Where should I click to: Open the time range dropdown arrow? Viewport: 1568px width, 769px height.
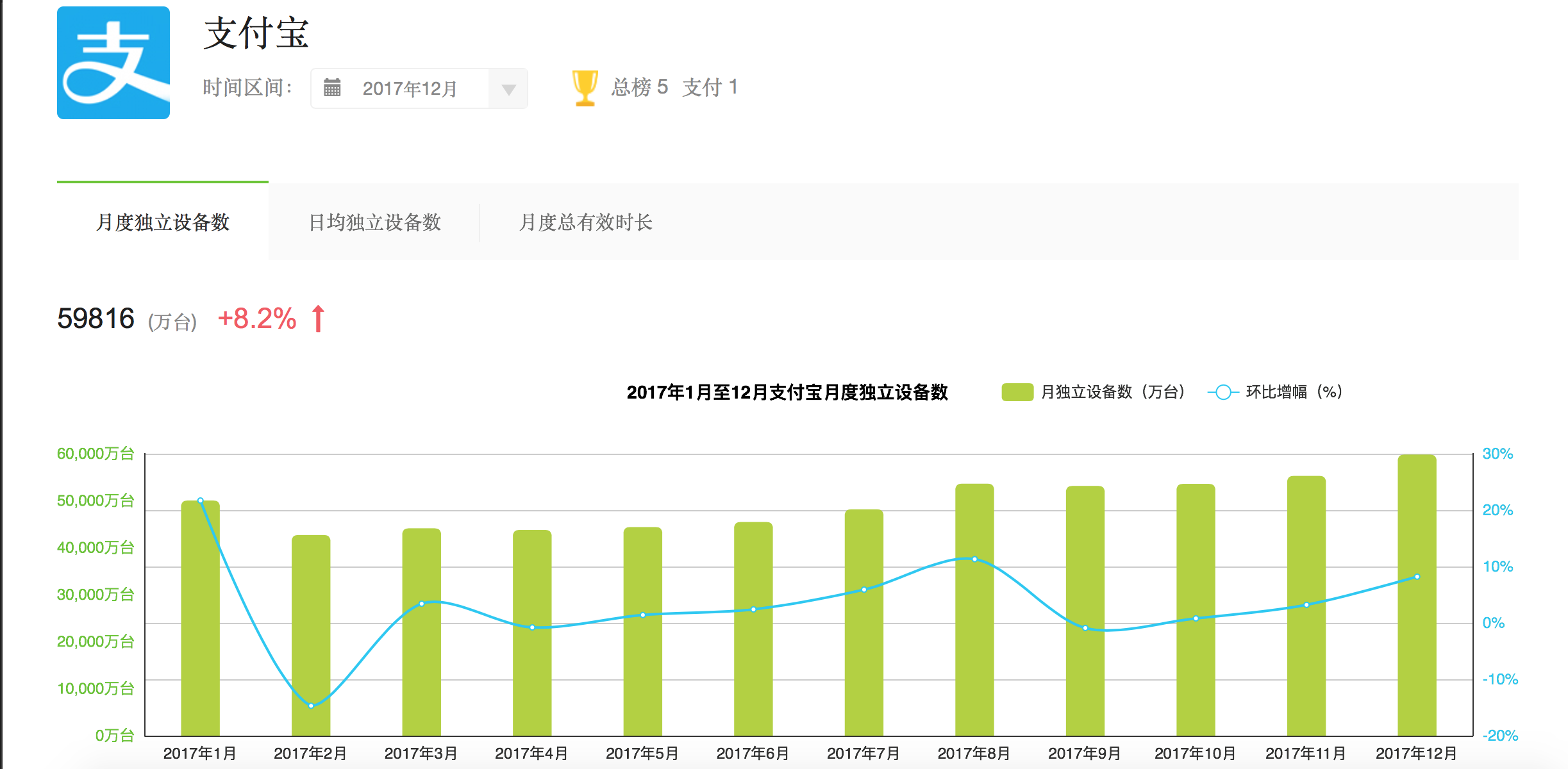coord(508,89)
